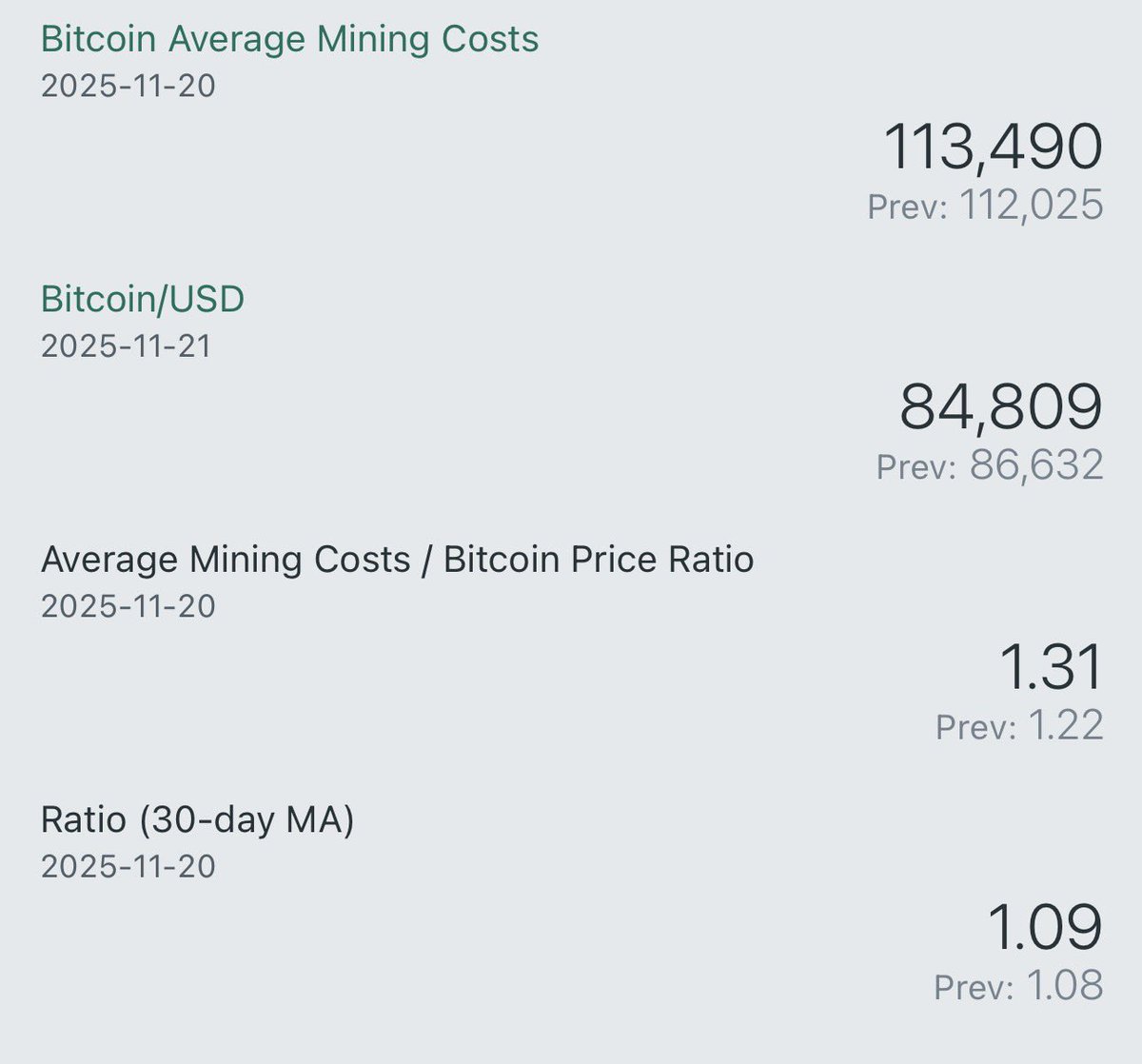Screen dimensions: 1142x1064
Task: Click the 'Prev:' label next to 1.22
Action: click(976, 727)
